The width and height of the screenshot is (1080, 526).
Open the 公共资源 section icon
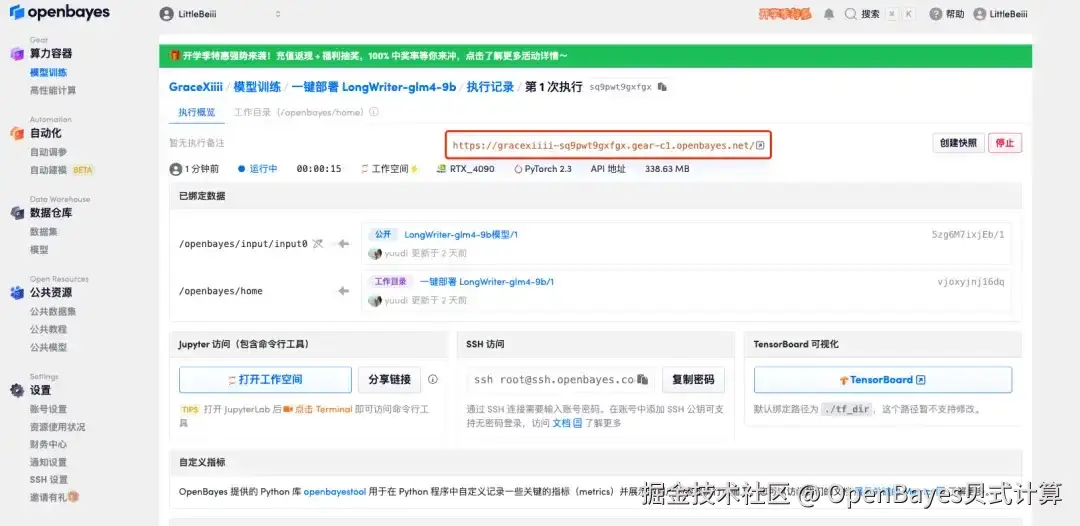[x=17, y=293]
